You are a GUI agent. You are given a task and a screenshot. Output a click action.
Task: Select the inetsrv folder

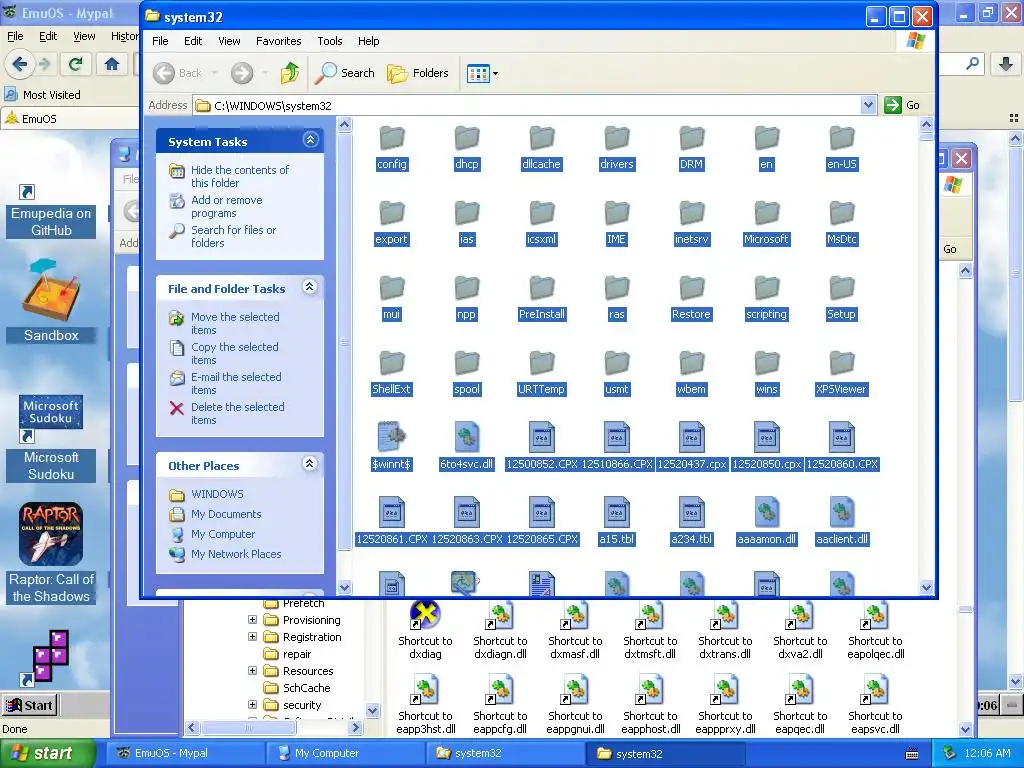pyautogui.click(x=691, y=223)
